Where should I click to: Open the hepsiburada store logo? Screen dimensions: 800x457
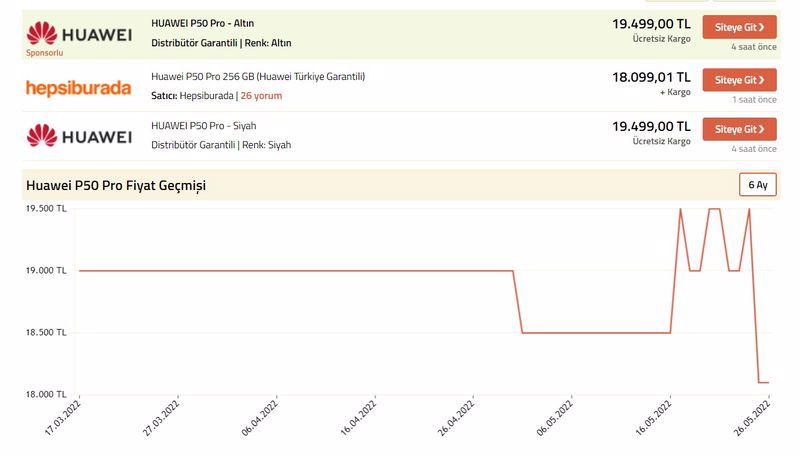pyautogui.click(x=78, y=88)
